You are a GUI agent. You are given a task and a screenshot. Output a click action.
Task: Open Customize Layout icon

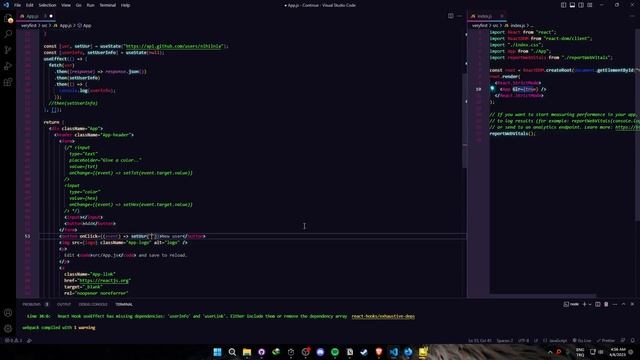click(590, 5)
